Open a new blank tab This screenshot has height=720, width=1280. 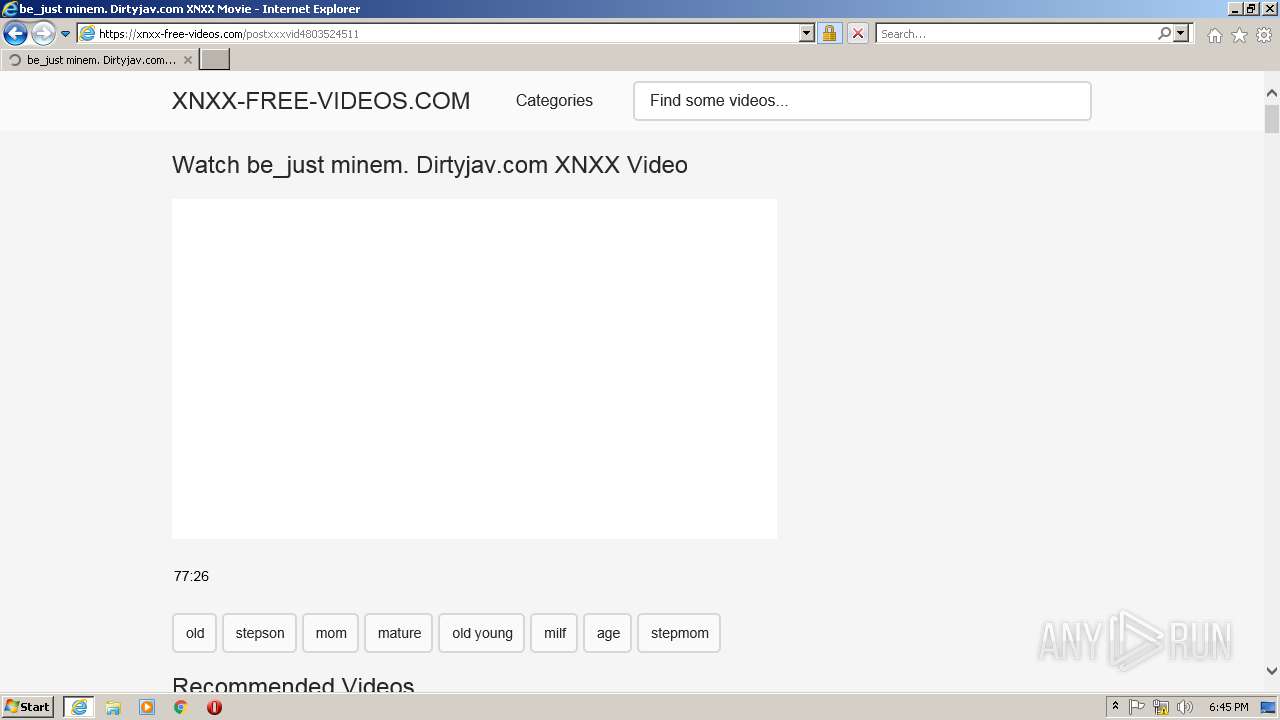point(215,60)
